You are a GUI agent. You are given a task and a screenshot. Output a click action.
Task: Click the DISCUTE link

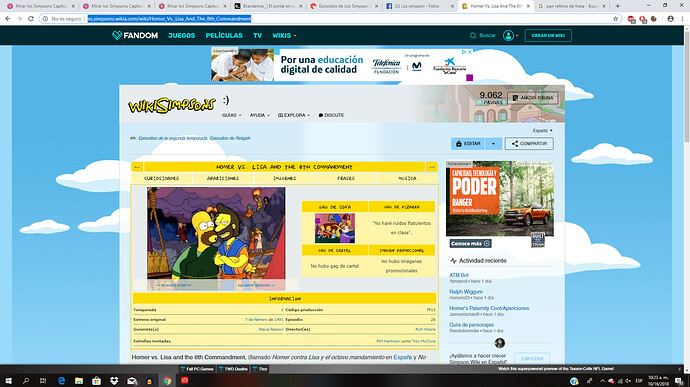[x=331, y=115]
